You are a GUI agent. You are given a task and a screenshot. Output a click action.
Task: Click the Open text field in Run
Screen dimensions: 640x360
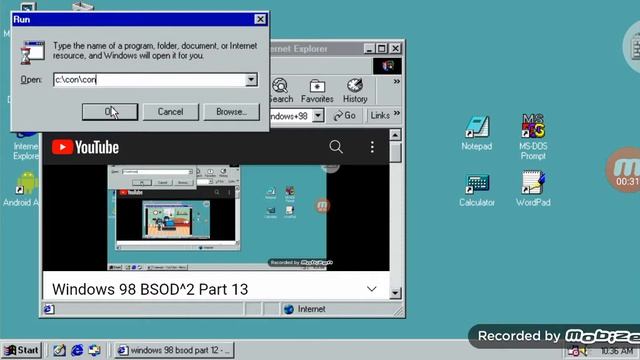click(149, 80)
